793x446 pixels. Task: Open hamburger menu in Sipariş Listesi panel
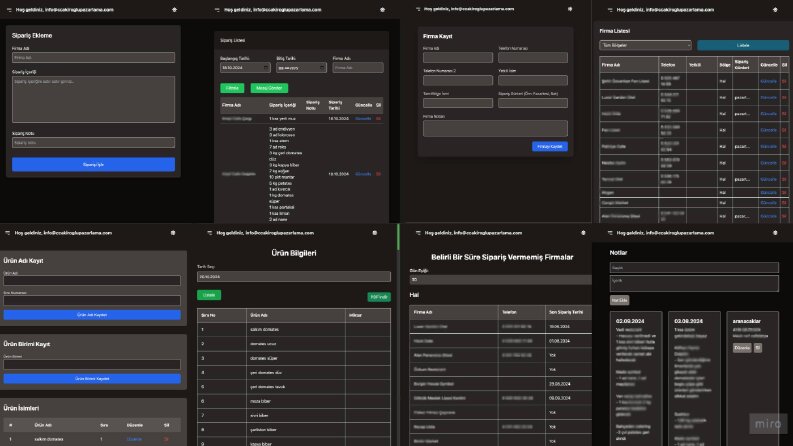tap(217, 10)
